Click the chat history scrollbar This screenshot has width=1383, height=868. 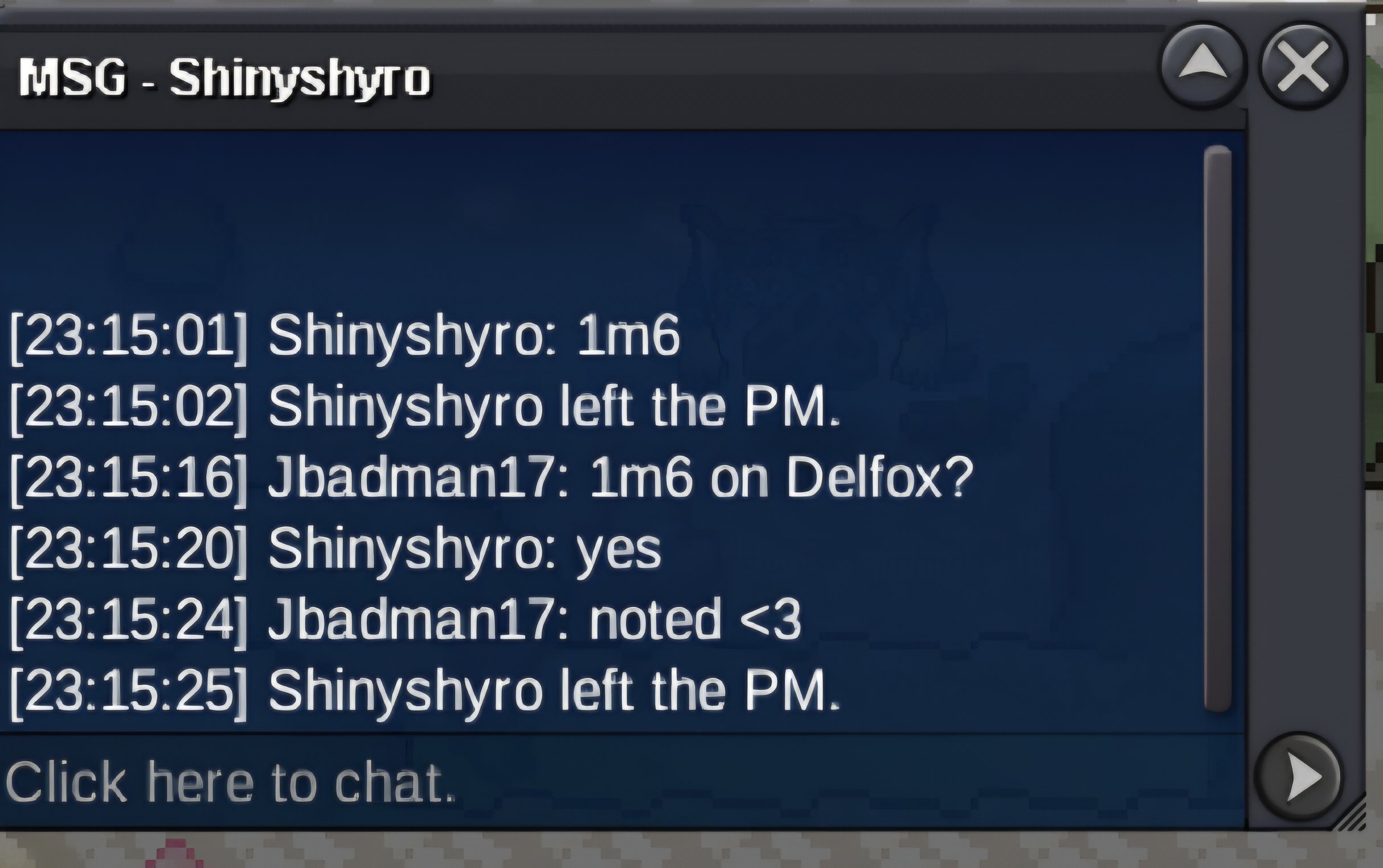click(1218, 428)
